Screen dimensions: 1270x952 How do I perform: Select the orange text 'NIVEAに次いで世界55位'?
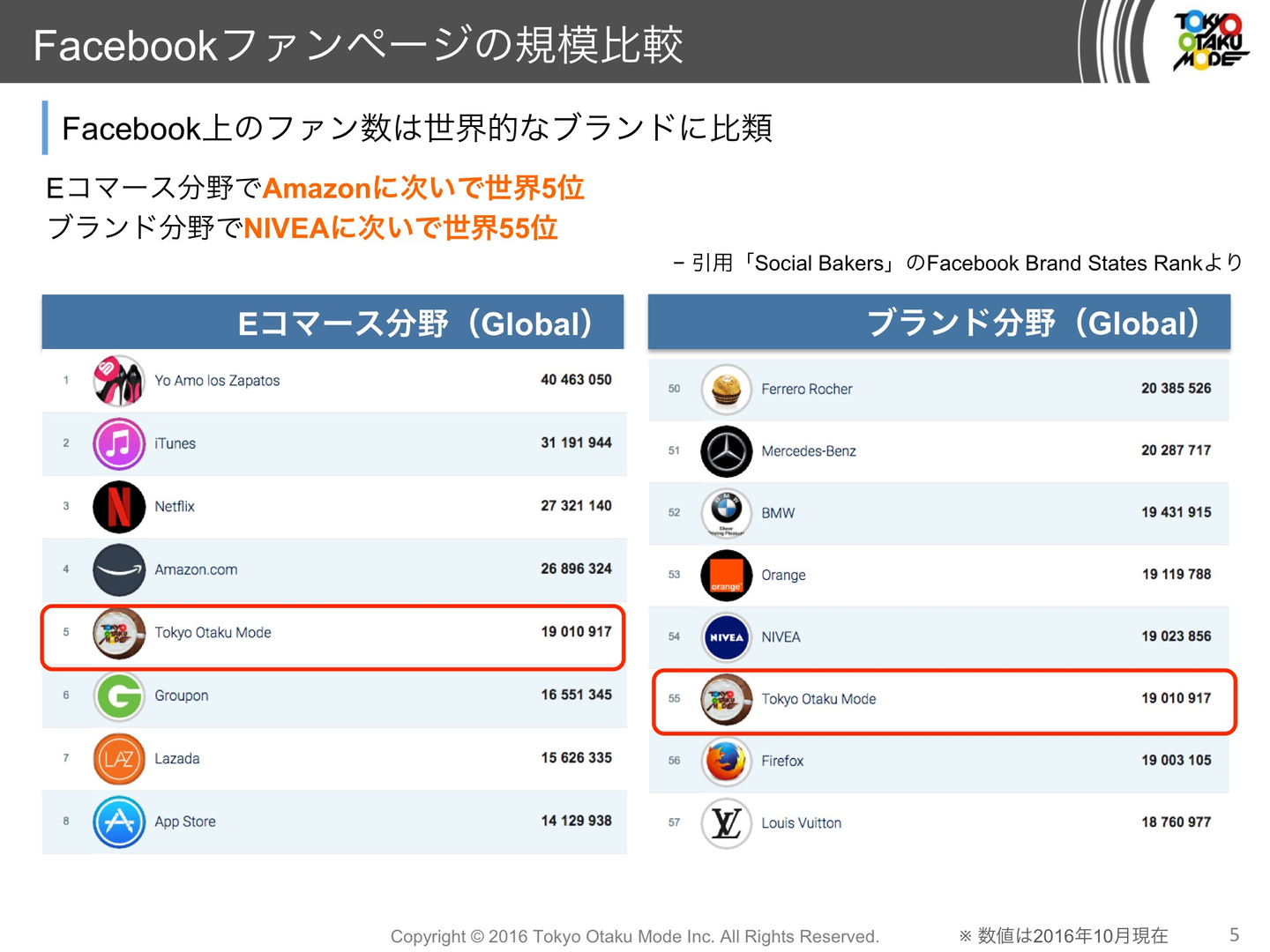tap(400, 228)
